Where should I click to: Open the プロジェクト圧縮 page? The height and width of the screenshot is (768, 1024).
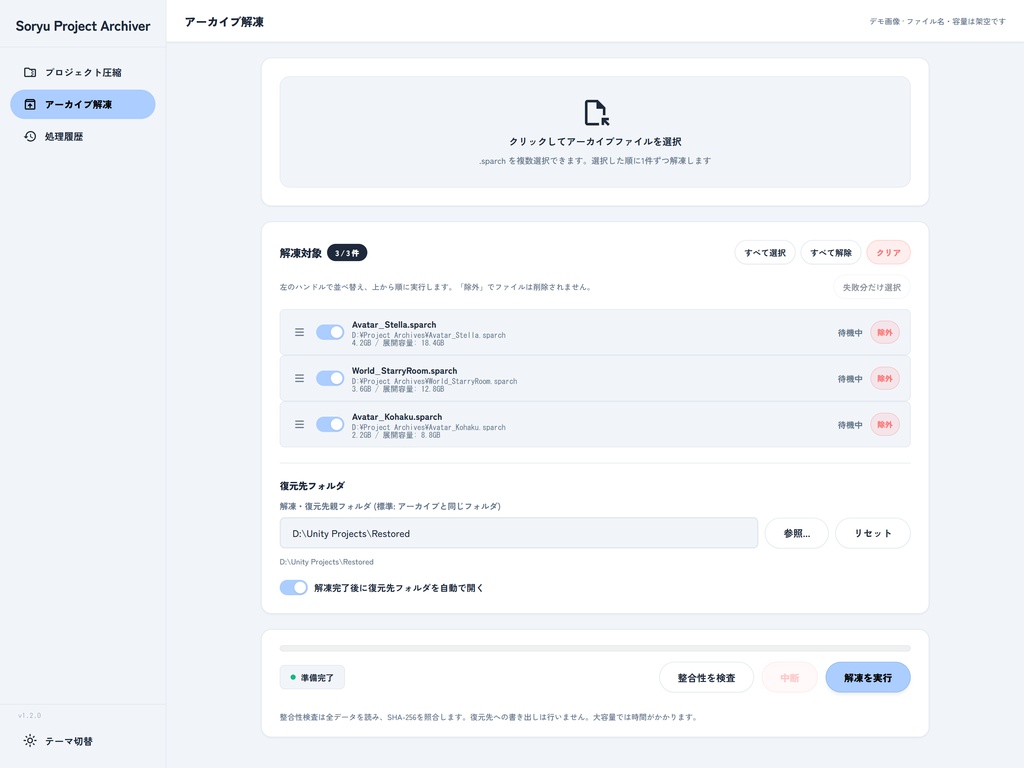[83, 72]
